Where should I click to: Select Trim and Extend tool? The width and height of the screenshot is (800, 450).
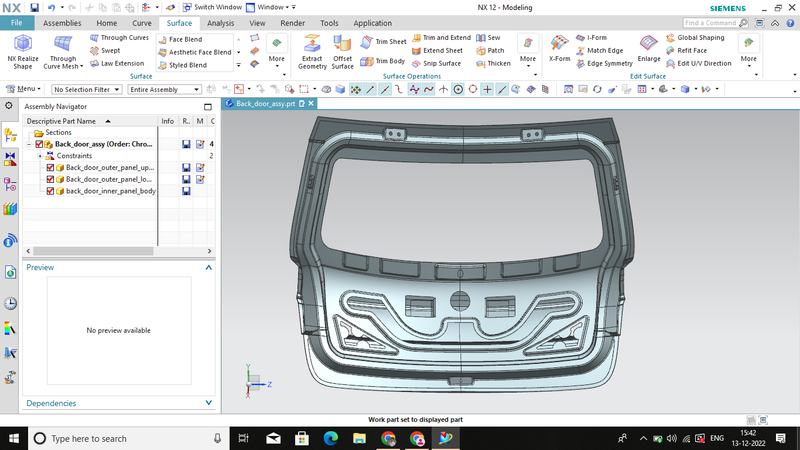441,38
